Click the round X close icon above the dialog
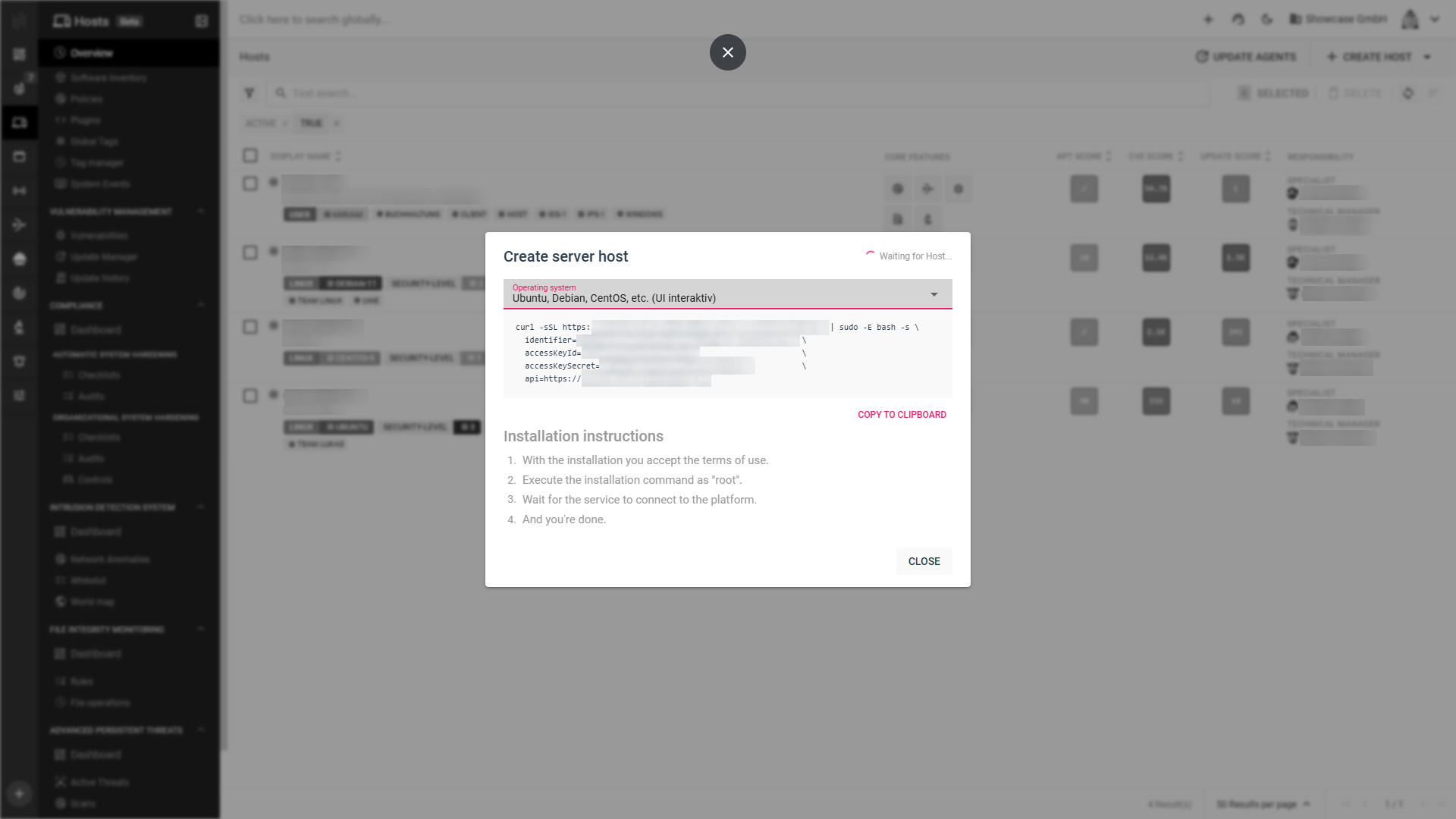The image size is (1456, 819). point(727,52)
